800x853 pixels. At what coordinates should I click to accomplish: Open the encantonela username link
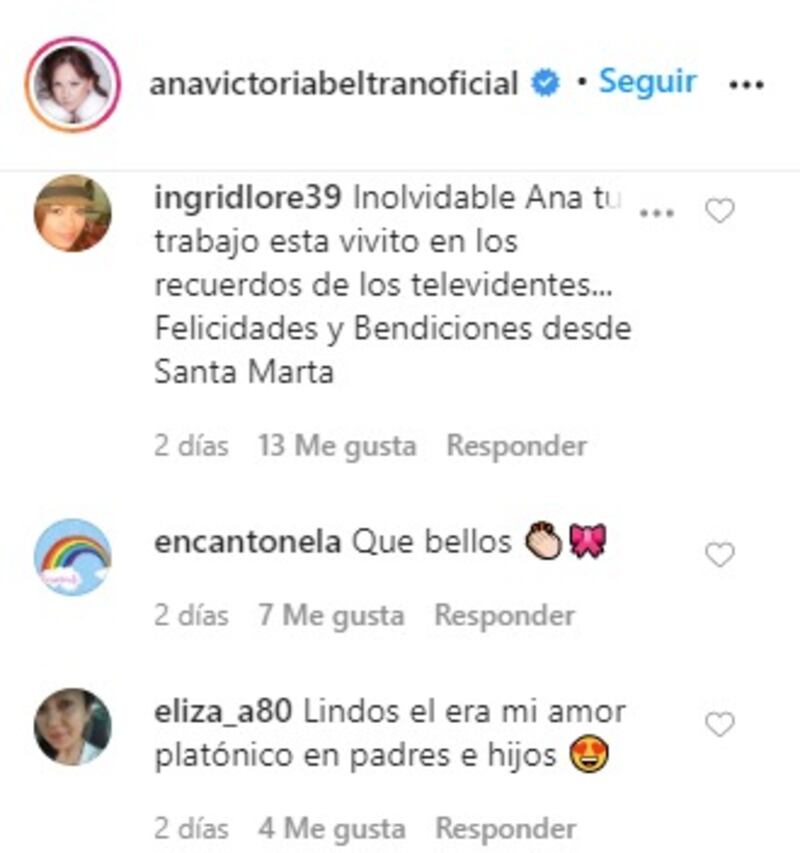tap(247, 542)
